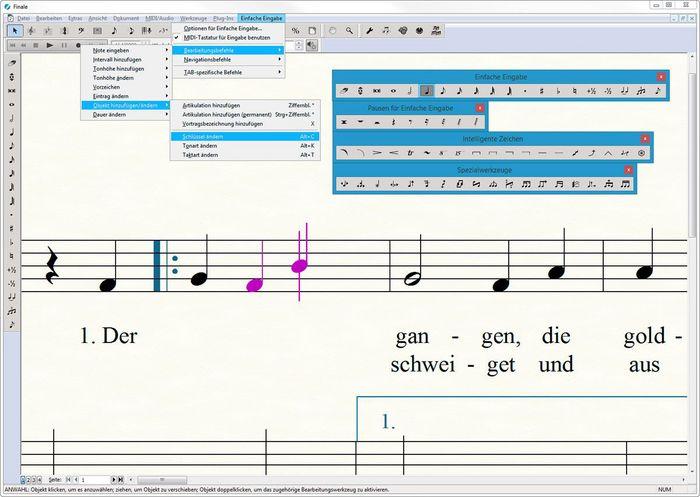The image size is (700, 497).
Task: Toggle 'MIDI-Tastatur für Eingabe benutzen' option
Action: (x=228, y=38)
